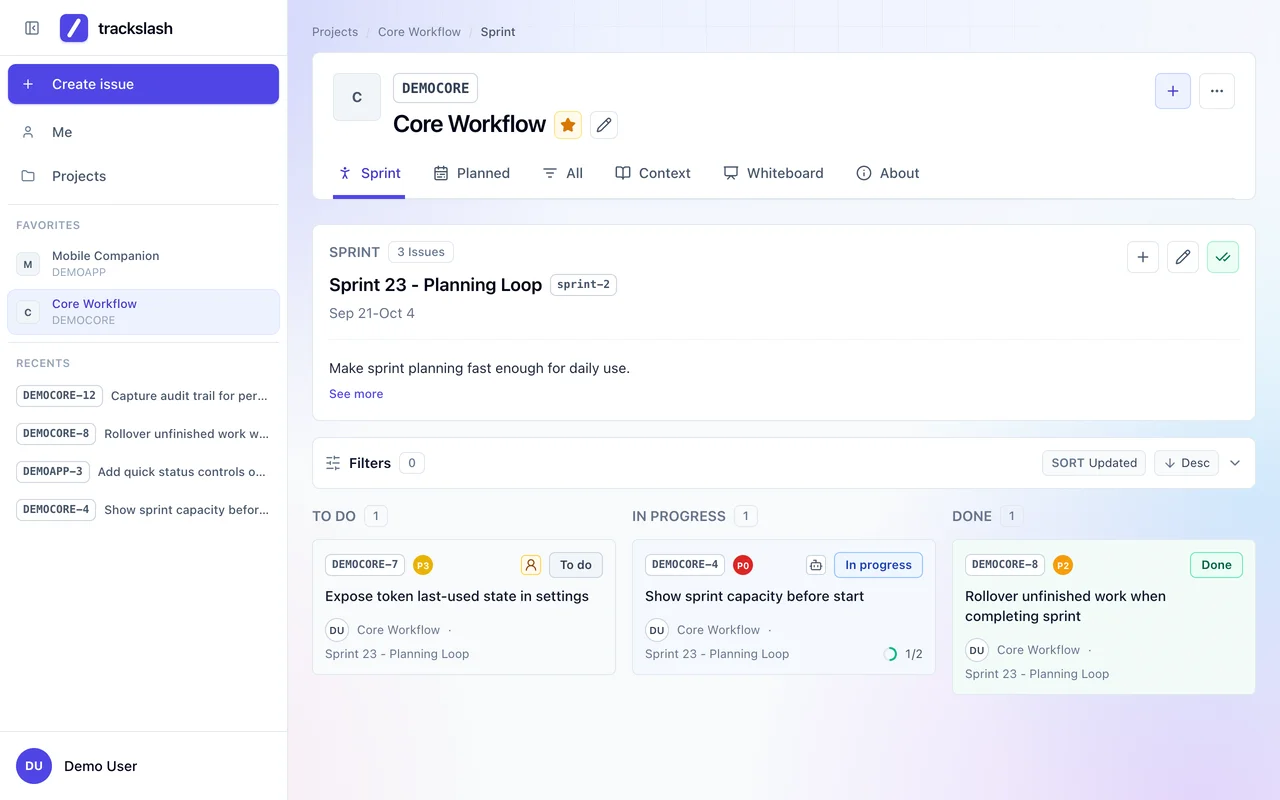Complete the sprint using the double-check icon
Viewport: 1280px width, 800px height.
[1223, 257]
